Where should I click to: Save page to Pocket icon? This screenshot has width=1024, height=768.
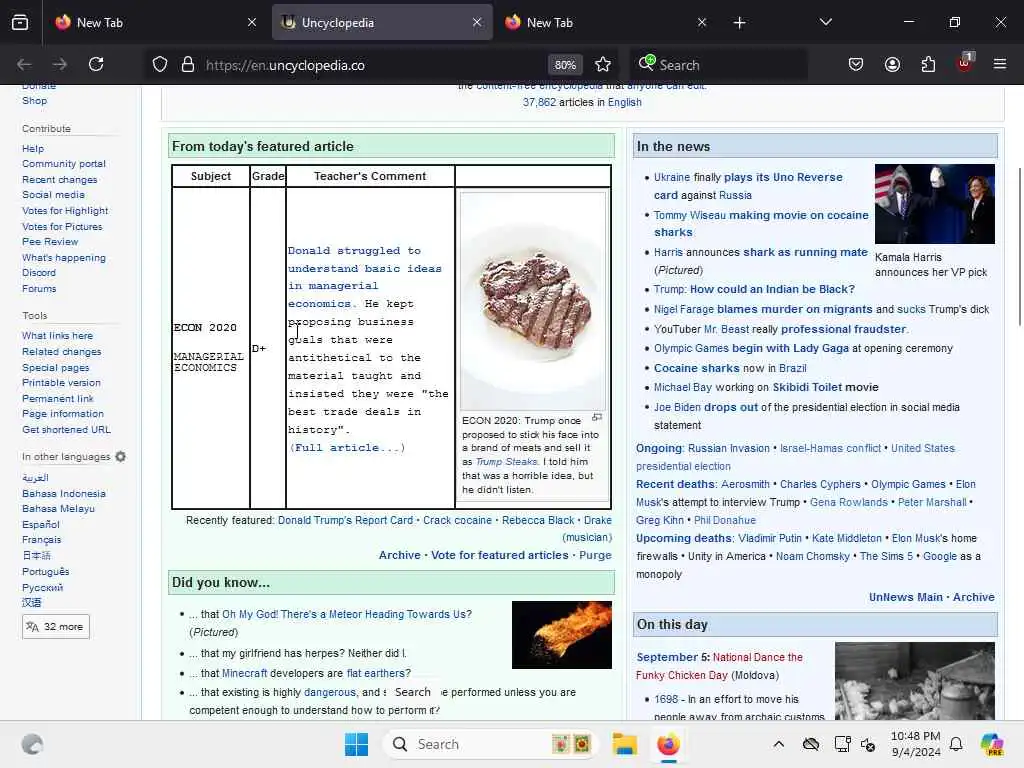pos(856,64)
